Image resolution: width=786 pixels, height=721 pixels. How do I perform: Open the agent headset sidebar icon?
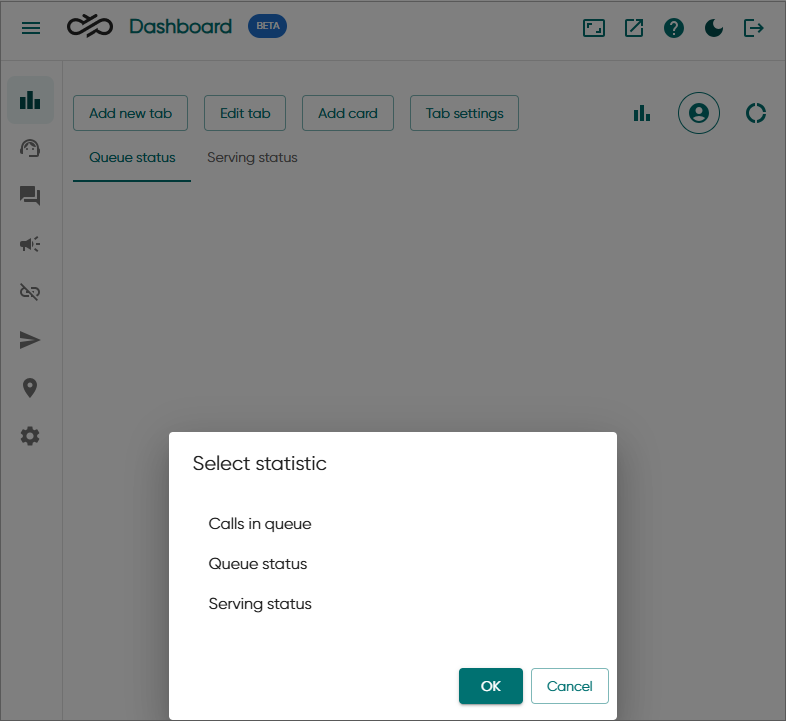(x=30, y=148)
